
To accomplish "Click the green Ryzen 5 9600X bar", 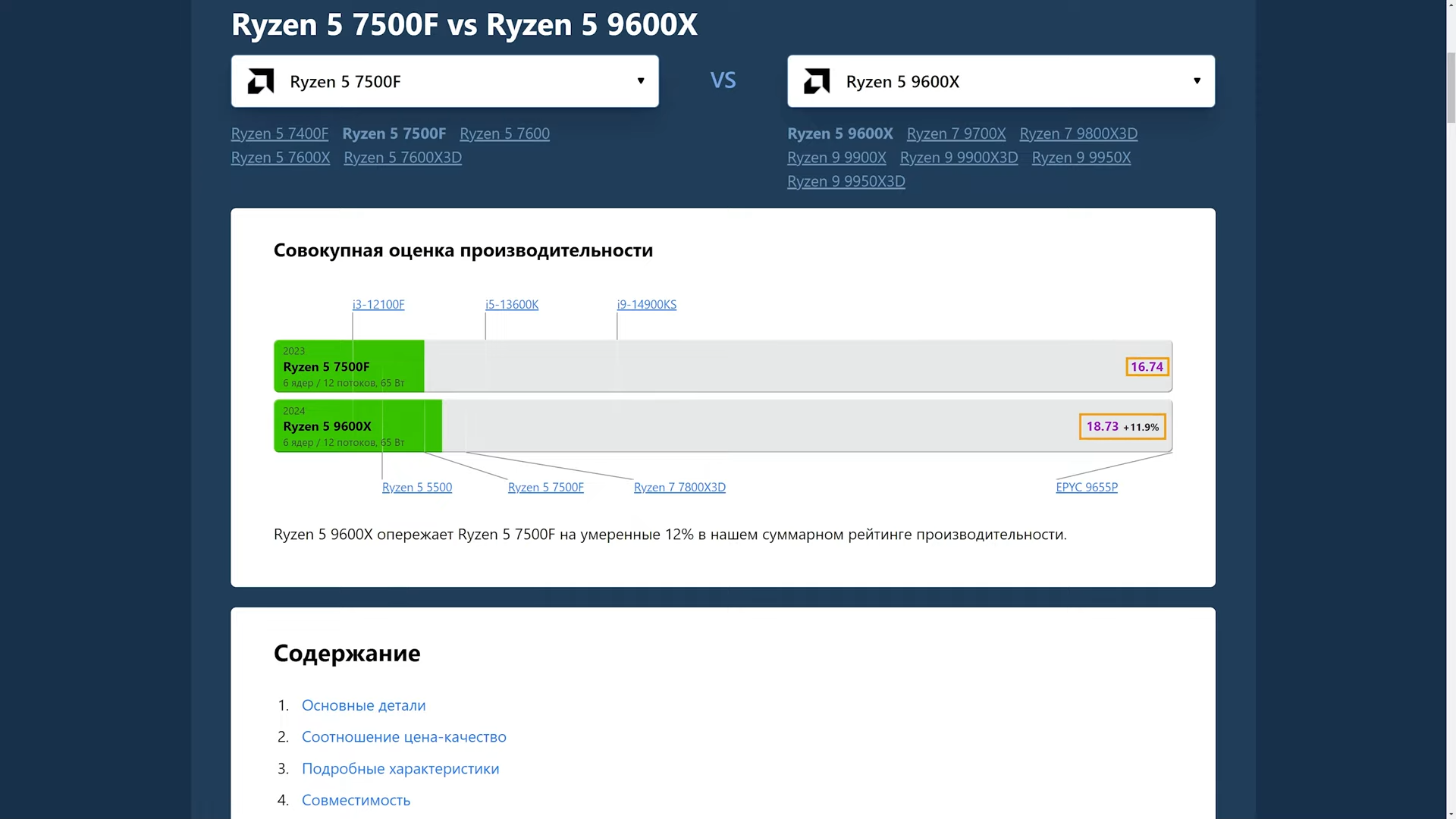I will tap(357, 426).
